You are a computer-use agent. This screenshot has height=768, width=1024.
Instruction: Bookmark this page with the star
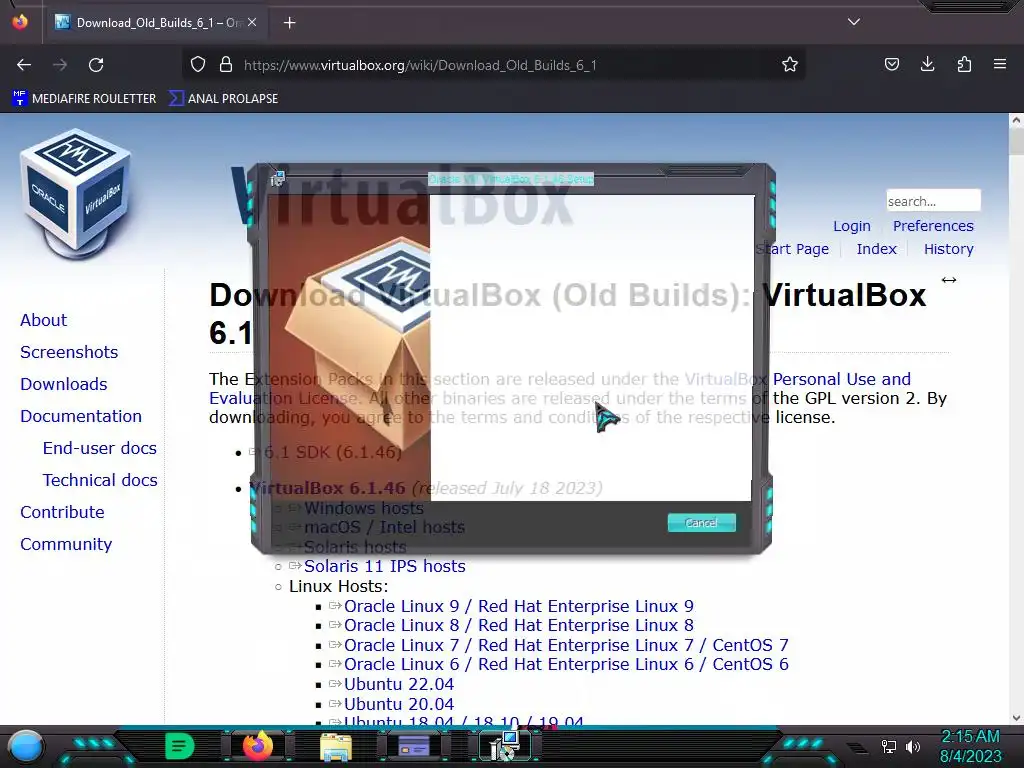click(x=790, y=65)
